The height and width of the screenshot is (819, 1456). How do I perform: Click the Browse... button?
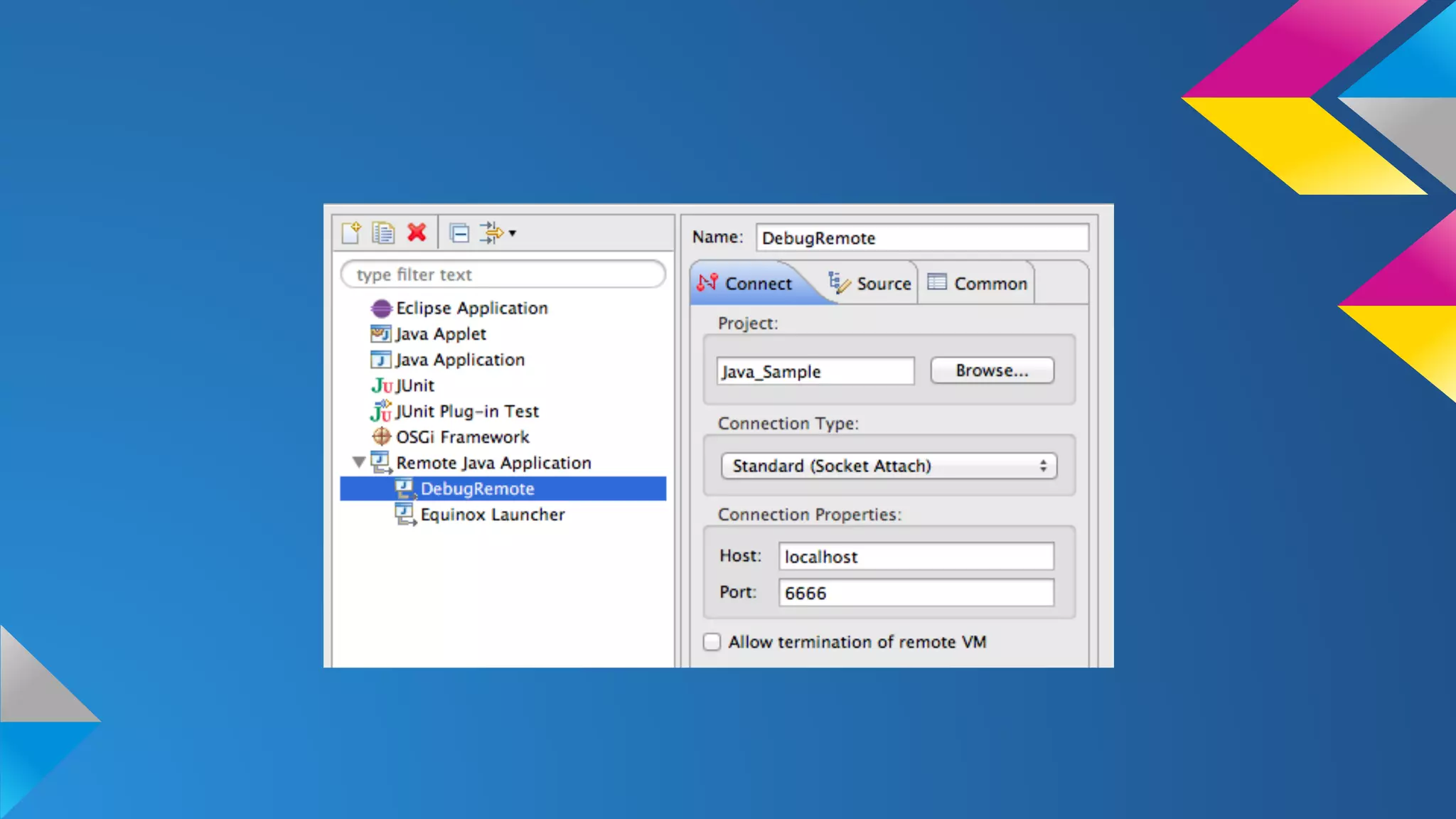click(992, 370)
